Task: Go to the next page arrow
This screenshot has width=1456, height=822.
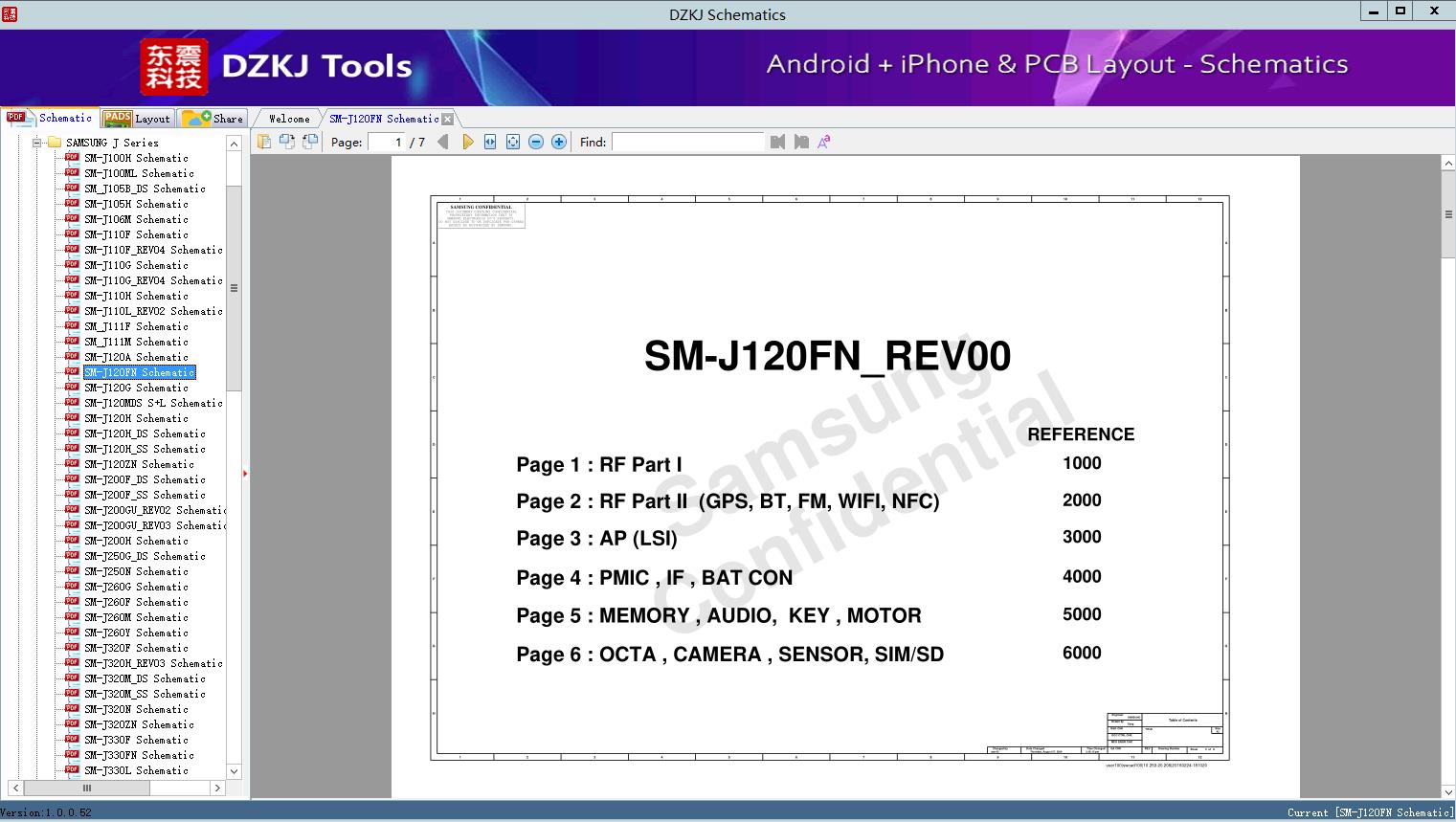Action: coord(467,142)
